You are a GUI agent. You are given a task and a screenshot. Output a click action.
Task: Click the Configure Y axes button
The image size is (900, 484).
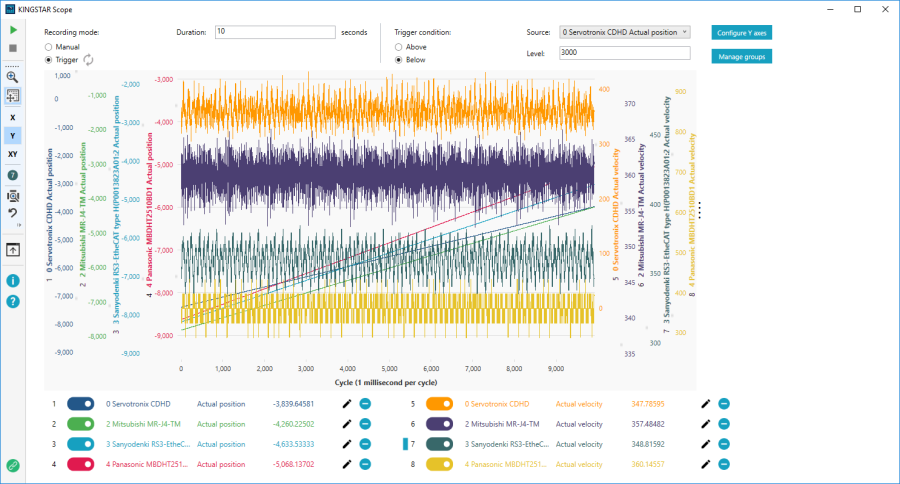click(742, 32)
